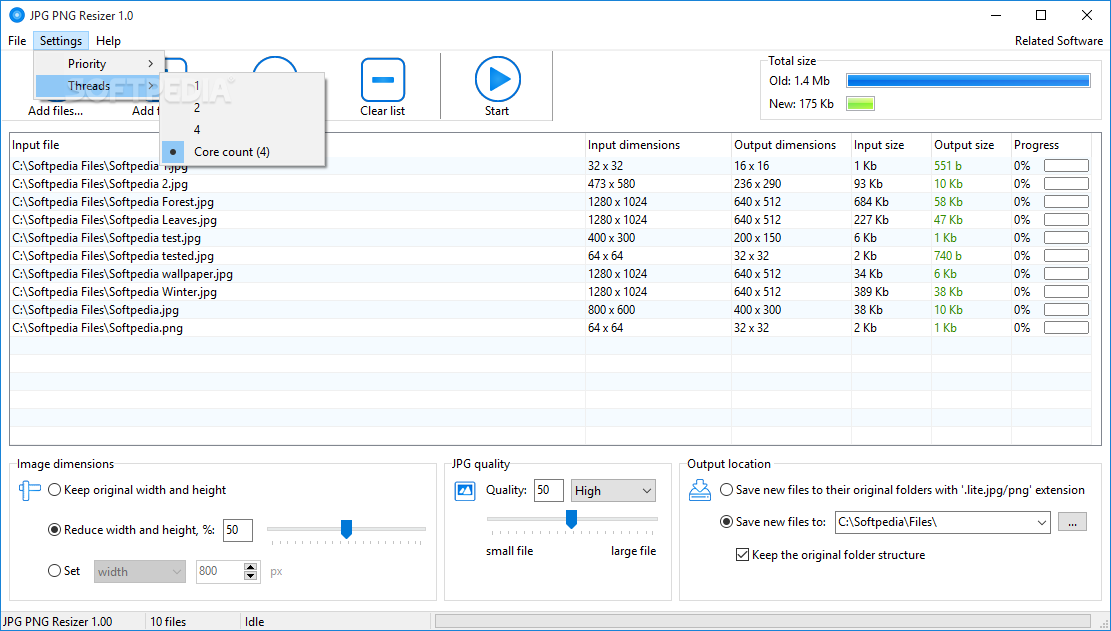Click the Input file column header

tap(298, 144)
